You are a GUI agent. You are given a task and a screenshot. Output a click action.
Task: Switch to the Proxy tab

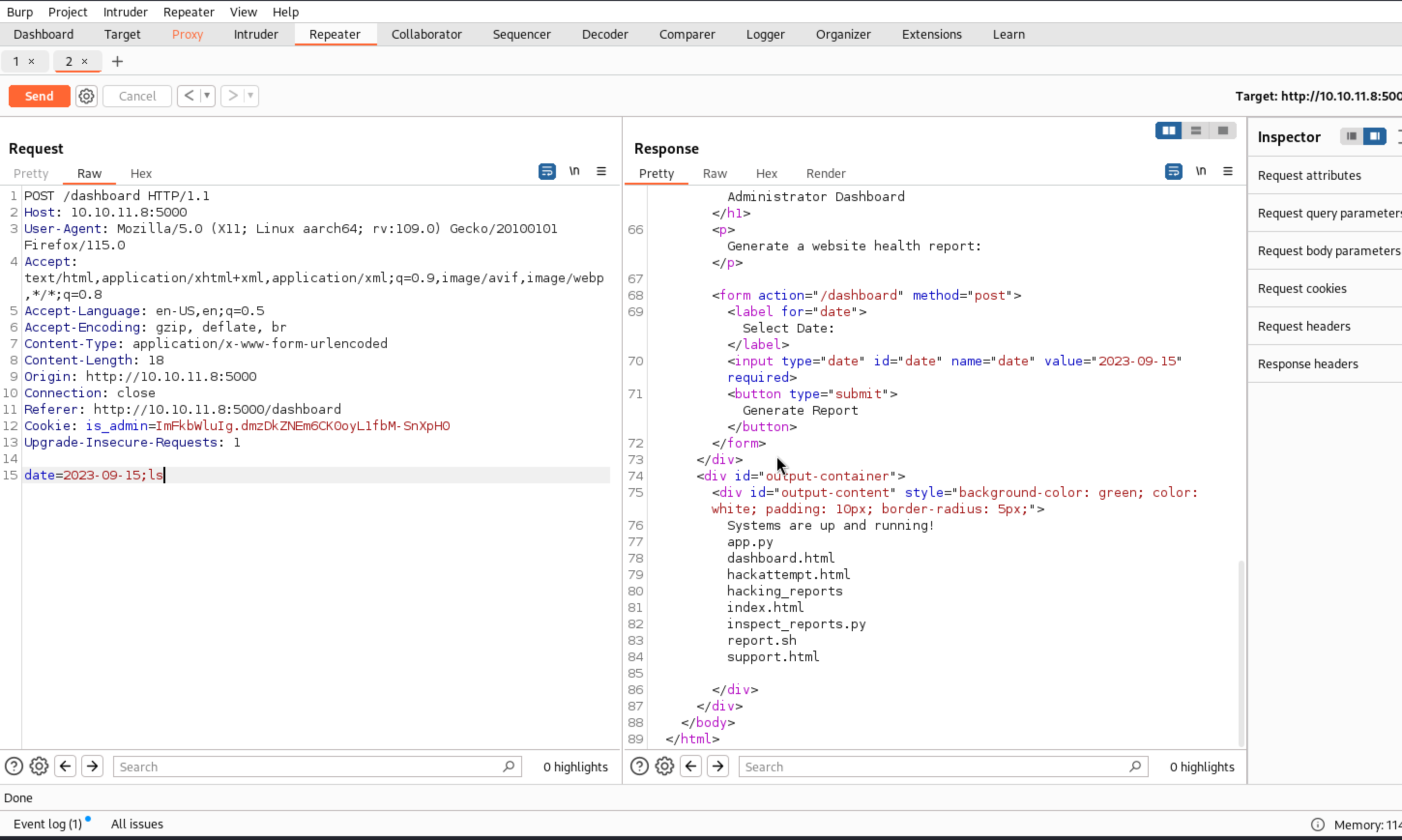(x=188, y=34)
